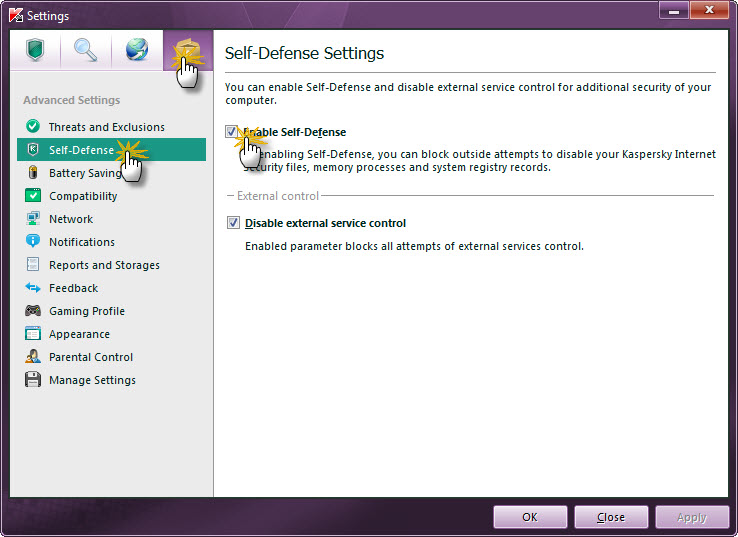Screen dimensions: 738x537
Task: Open Parental Control settings
Action: 112,357
